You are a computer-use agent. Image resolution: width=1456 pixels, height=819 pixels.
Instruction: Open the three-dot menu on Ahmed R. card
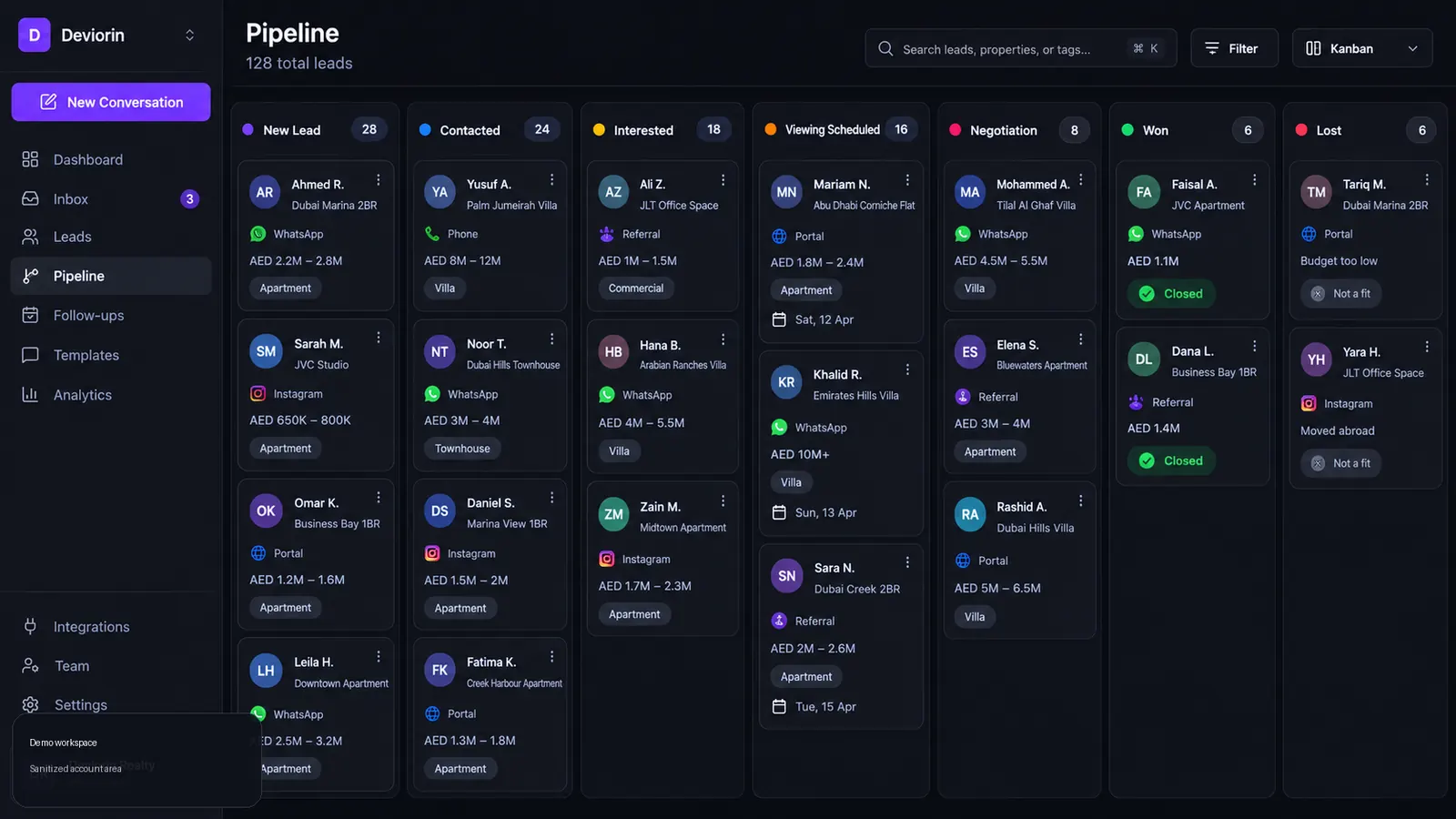(x=379, y=180)
